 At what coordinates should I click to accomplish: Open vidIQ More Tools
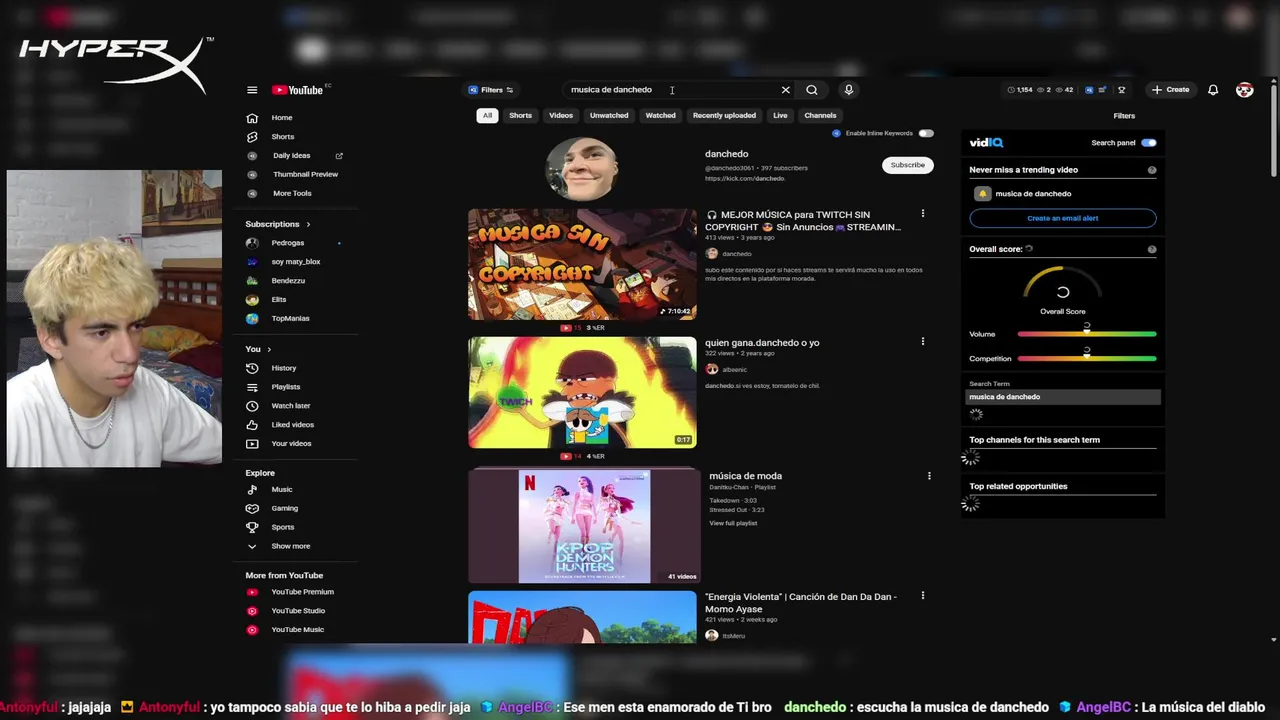[x=292, y=194]
